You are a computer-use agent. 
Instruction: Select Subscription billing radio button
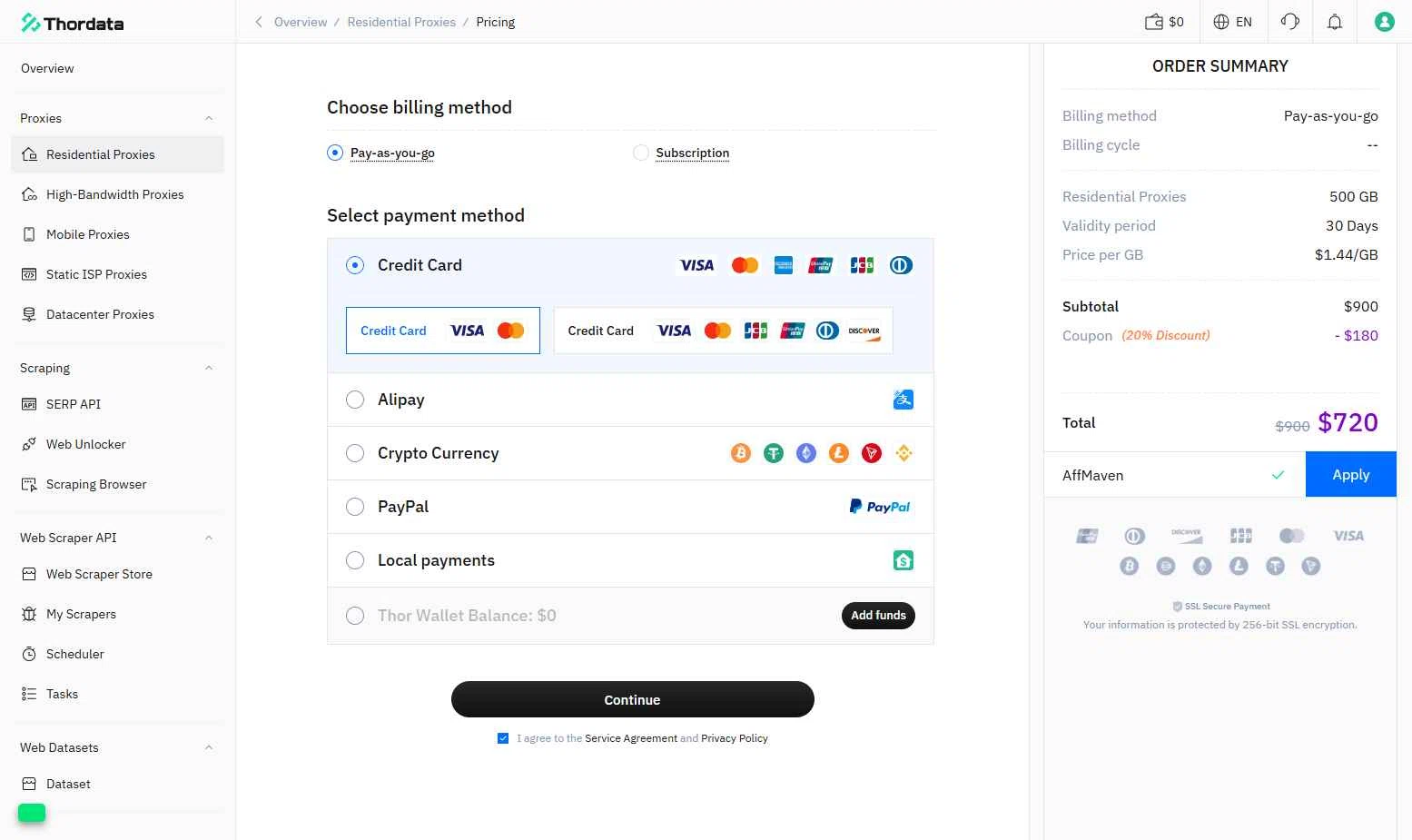[641, 153]
